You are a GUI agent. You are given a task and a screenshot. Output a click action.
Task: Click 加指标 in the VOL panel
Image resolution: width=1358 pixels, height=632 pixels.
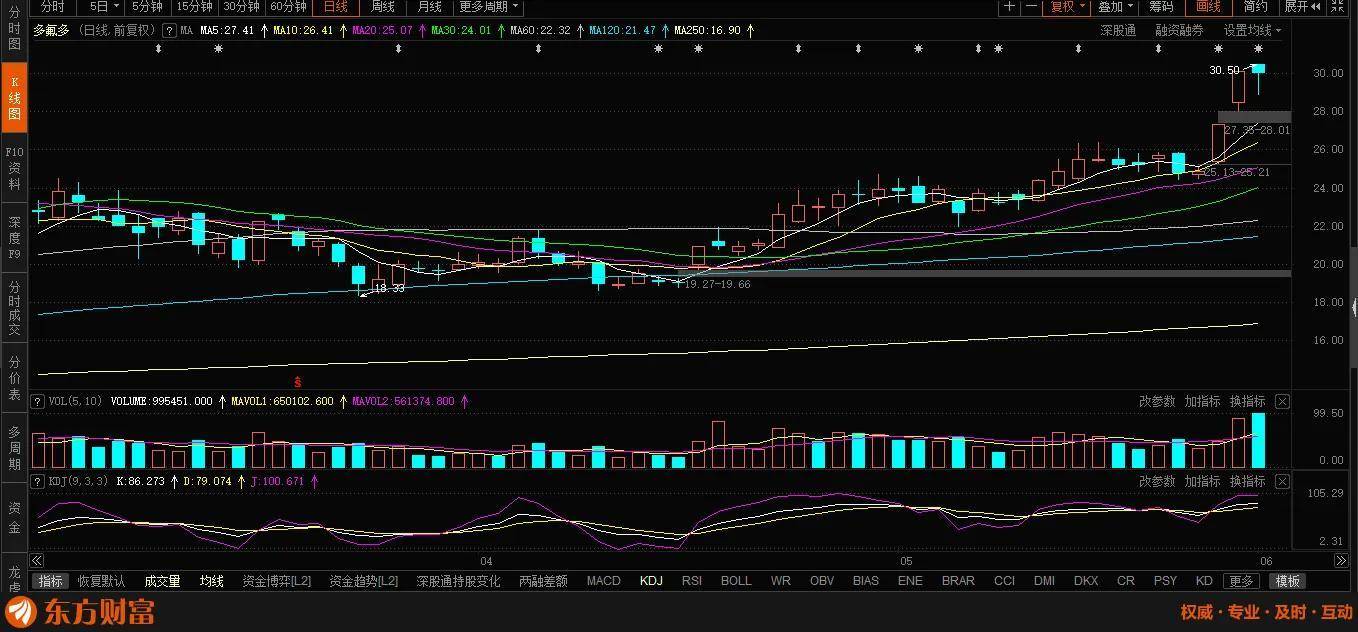coord(1203,401)
